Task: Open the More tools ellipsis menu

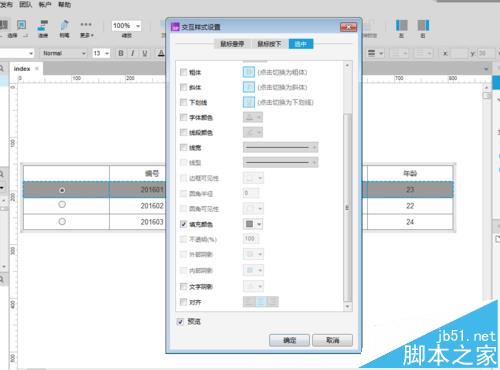Action: (x=86, y=25)
